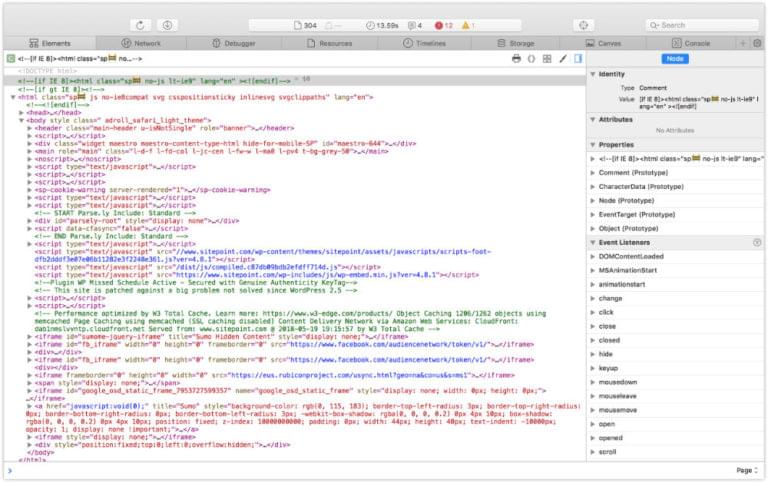The width and height of the screenshot is (768, 483).
Task: Open the Page dropdown at bottom right
Action: point(746,470)
